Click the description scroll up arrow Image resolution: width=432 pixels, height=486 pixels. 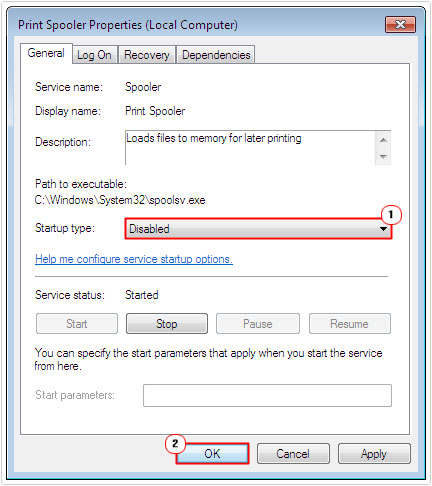[383, 140]
